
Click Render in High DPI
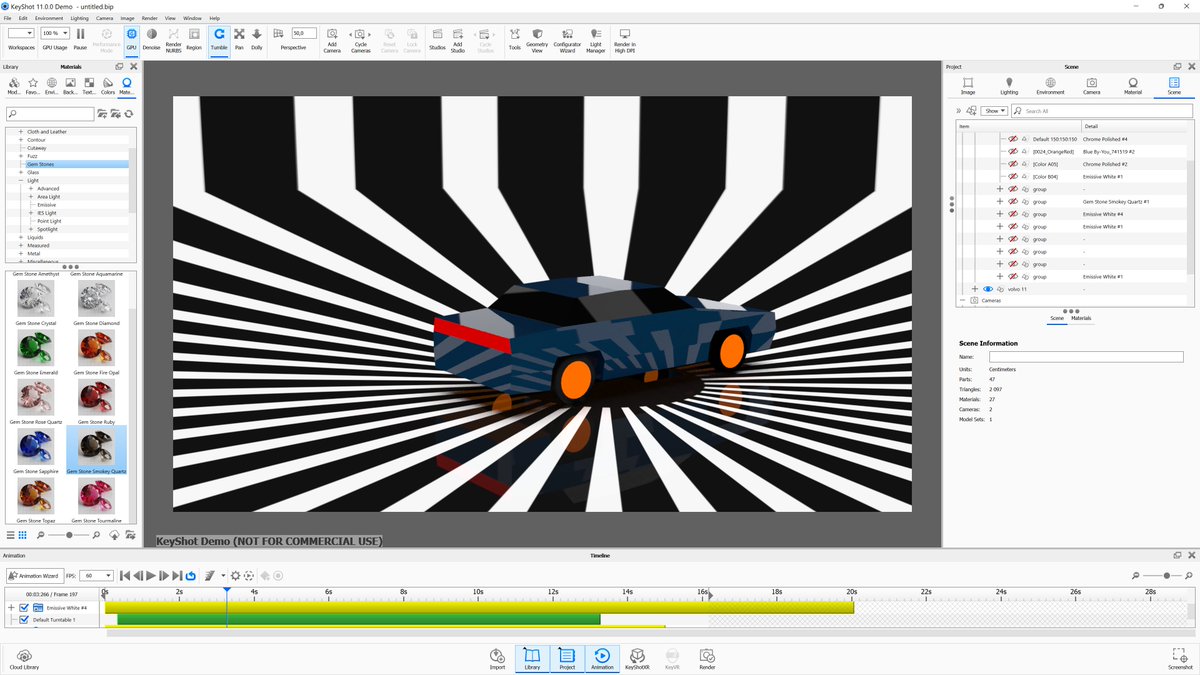(625, 40)
